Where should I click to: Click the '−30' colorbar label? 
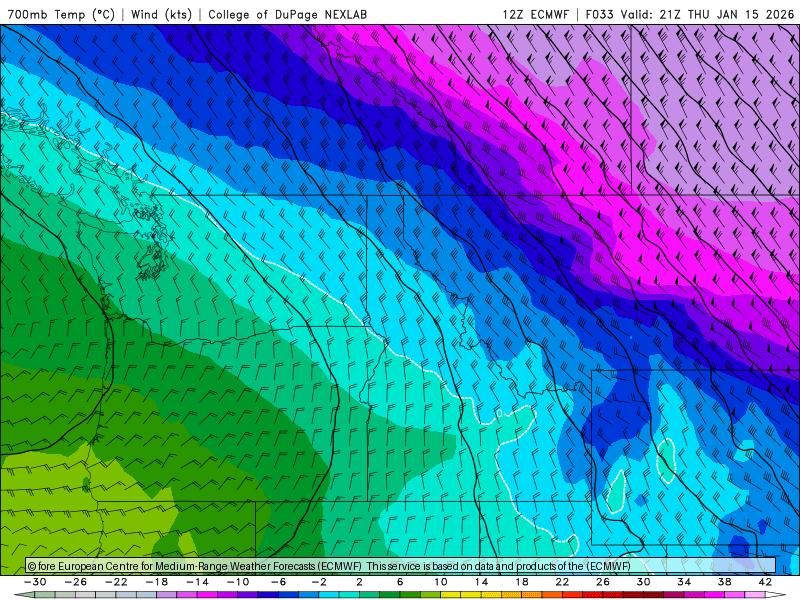click(x=35, y=582)
